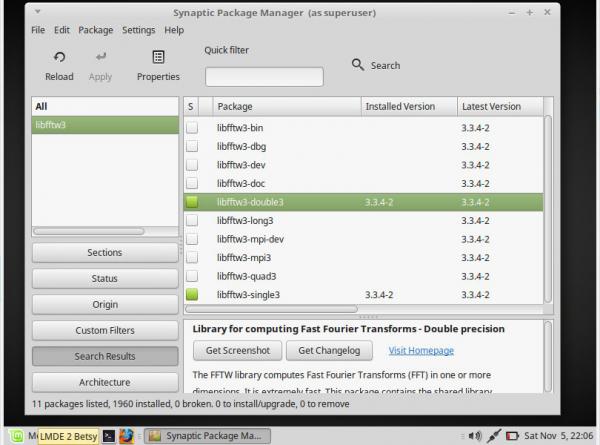Click the battery indicator tray icon

tap(512, 436)
